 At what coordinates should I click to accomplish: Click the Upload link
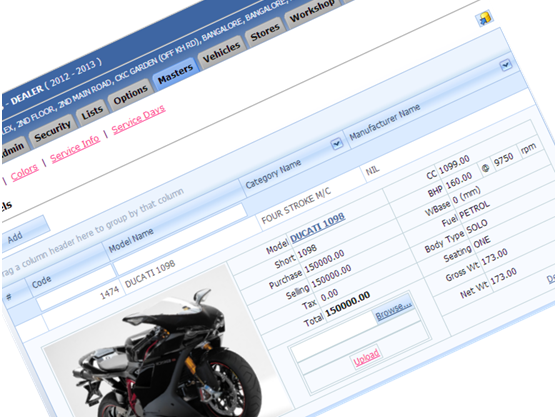click(x=366, y=357)
